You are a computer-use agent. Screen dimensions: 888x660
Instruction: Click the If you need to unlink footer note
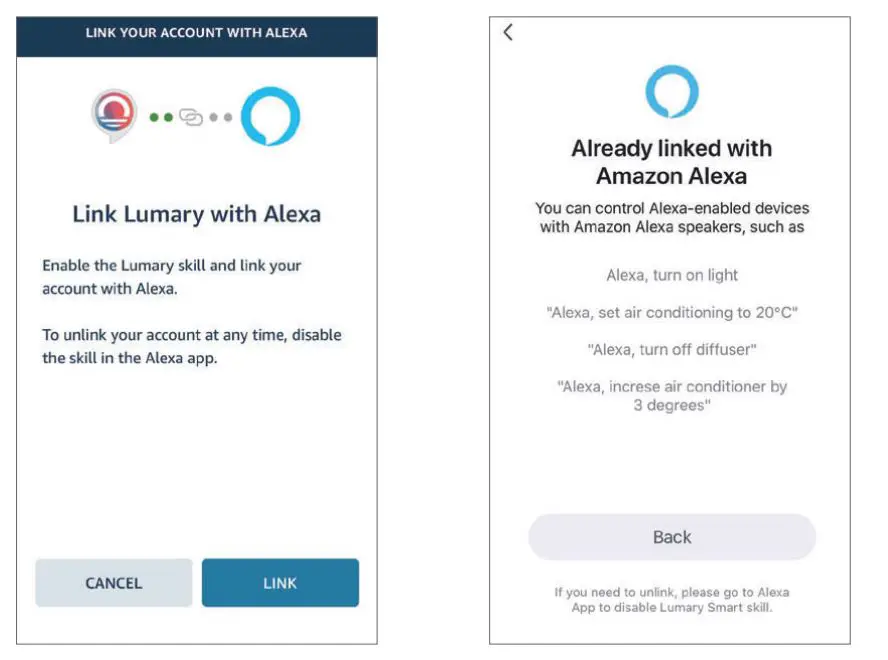[x=672, y=600]
